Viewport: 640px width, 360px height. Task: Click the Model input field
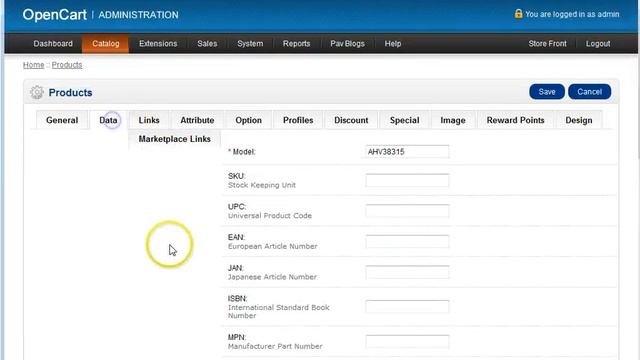pos(407,151)
